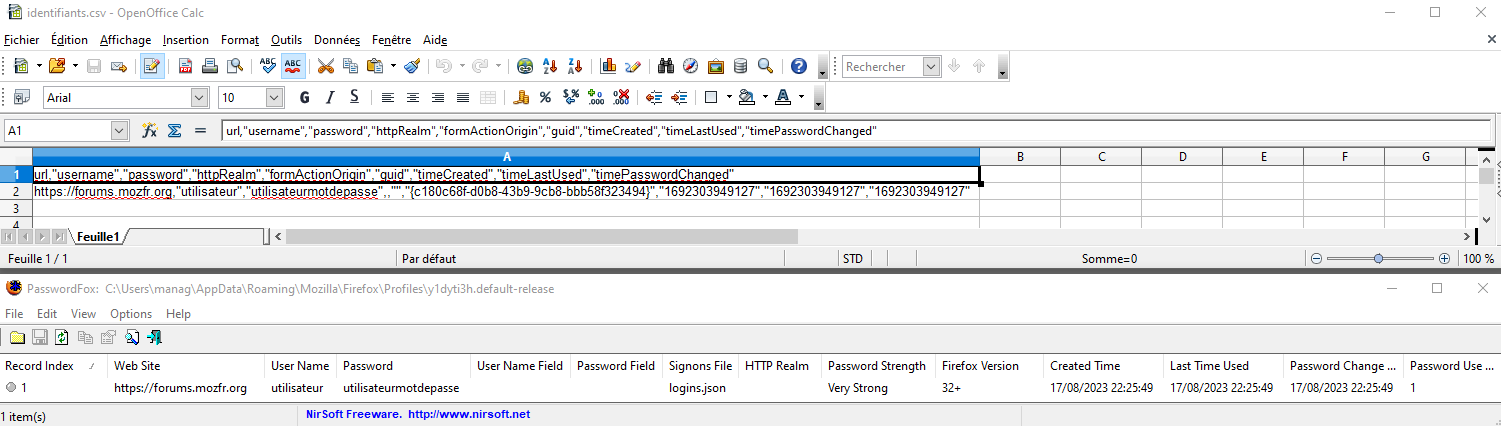This screenshot has height=426, width=1501.
Task: Sort by Web Site column header in PasswordFox
Action: pos(186,365)
